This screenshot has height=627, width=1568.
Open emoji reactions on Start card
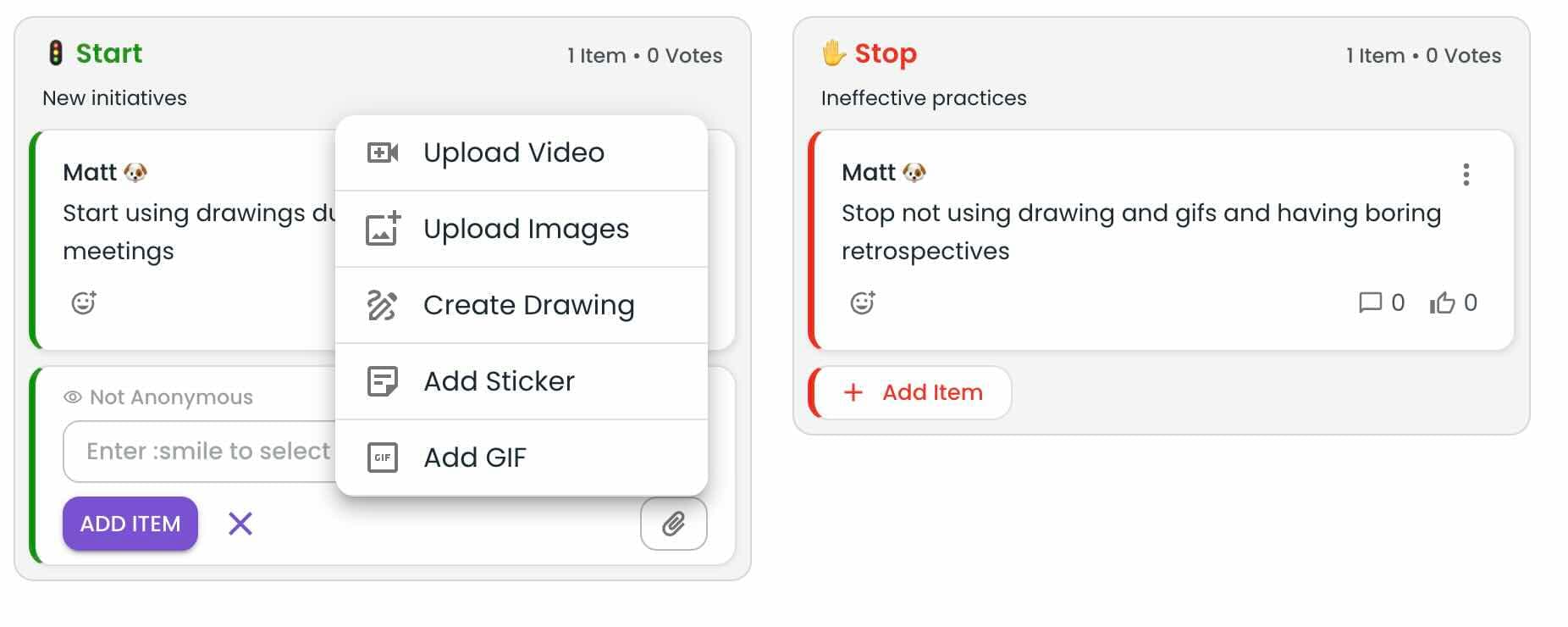[x=84, y=302]
